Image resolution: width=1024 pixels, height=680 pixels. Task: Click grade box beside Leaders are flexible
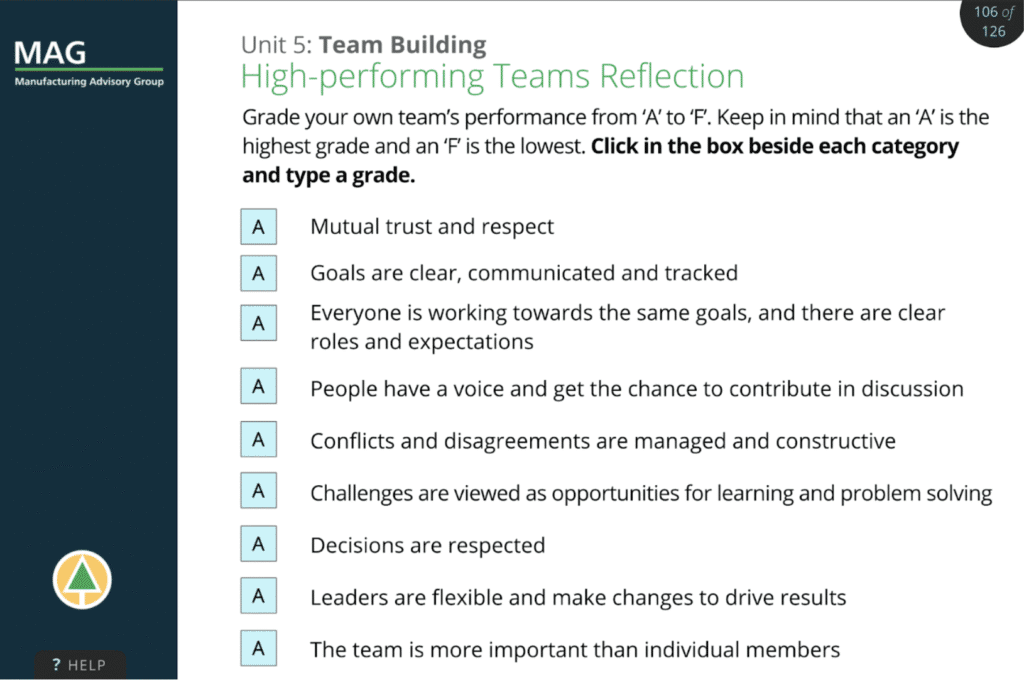(x=259, y=595)
